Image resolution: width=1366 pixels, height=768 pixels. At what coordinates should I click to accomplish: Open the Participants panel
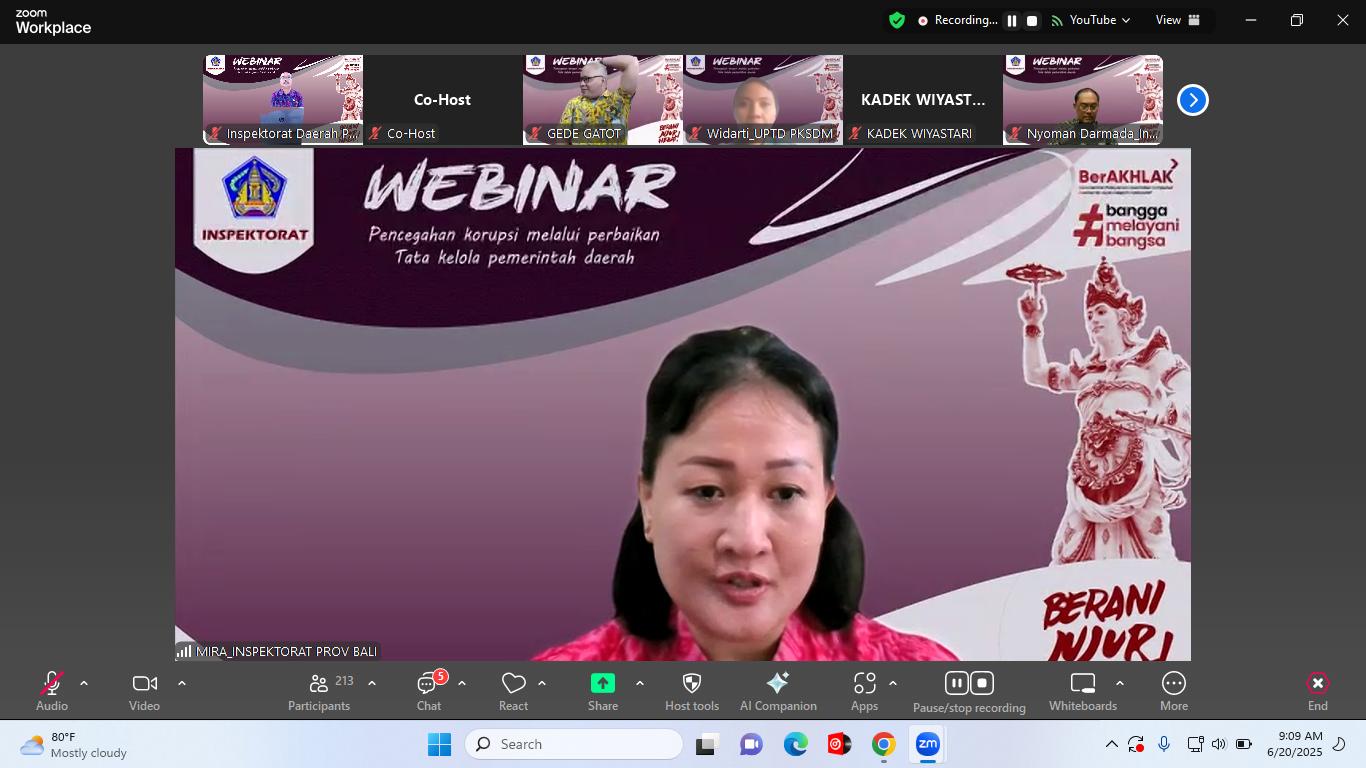click(319, 691)
